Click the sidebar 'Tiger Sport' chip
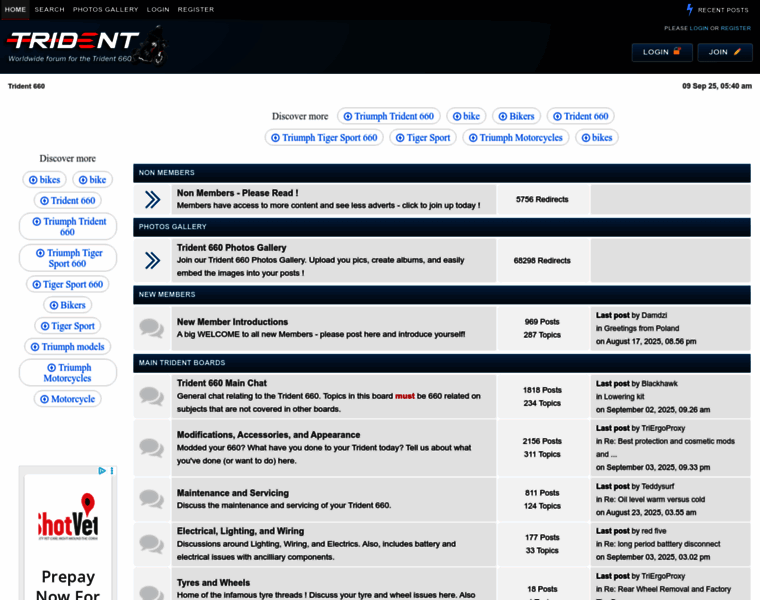Screen dimensions: 760x600 point(67,326)
